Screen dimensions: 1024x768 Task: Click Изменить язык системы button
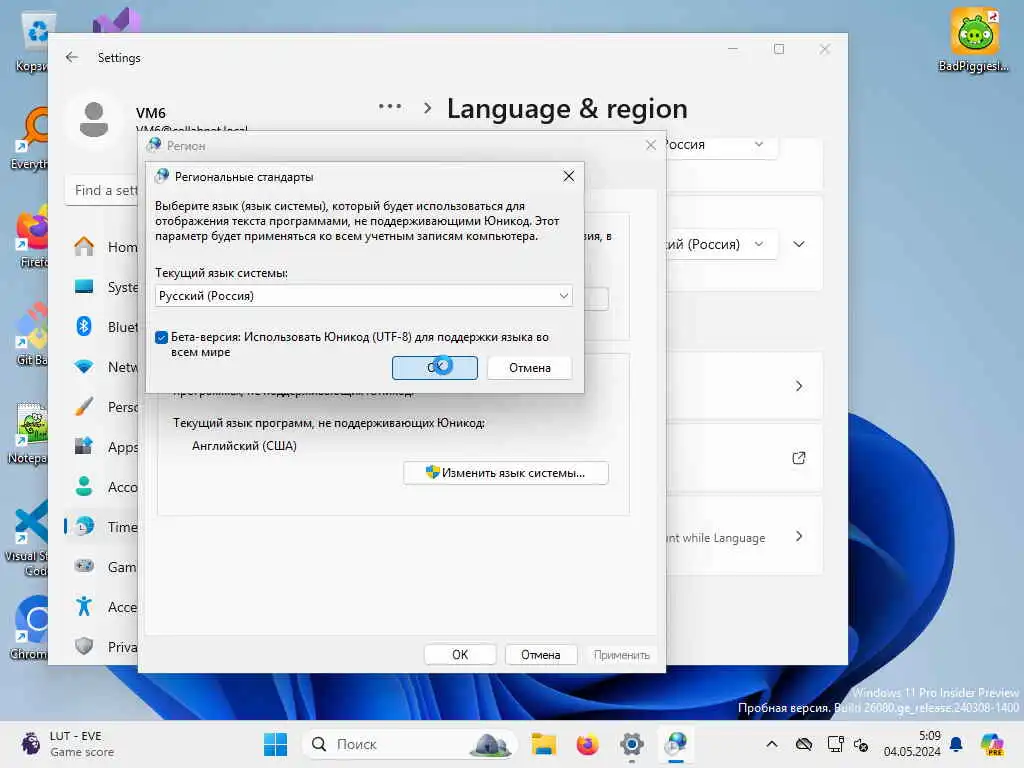(x=506, y=473)
